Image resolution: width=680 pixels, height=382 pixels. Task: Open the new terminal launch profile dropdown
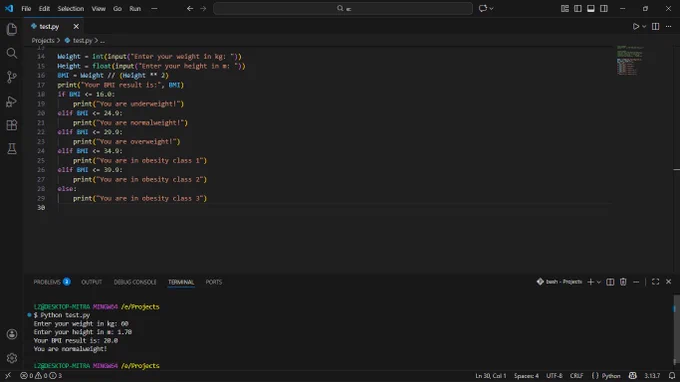599,282
